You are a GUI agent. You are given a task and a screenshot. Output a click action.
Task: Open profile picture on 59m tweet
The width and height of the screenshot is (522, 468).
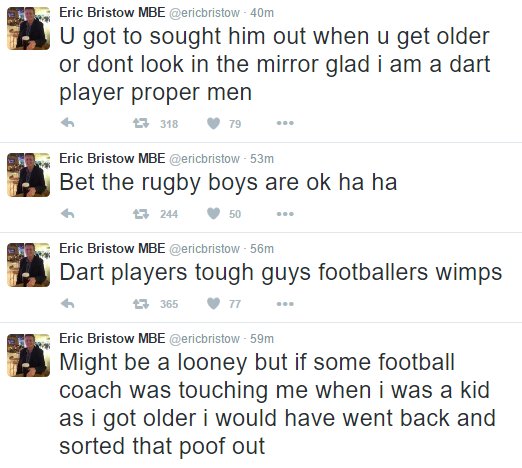coord(29,355)
